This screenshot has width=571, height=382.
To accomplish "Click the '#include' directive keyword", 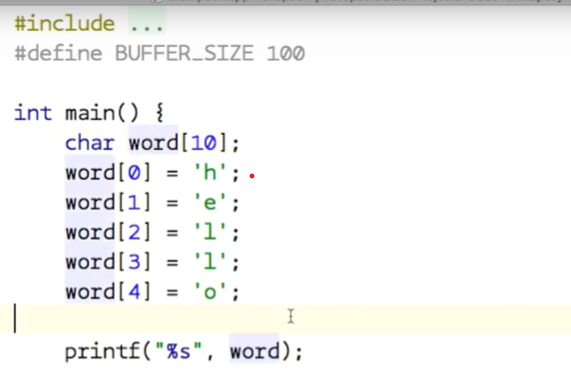I will coord(64,23).
